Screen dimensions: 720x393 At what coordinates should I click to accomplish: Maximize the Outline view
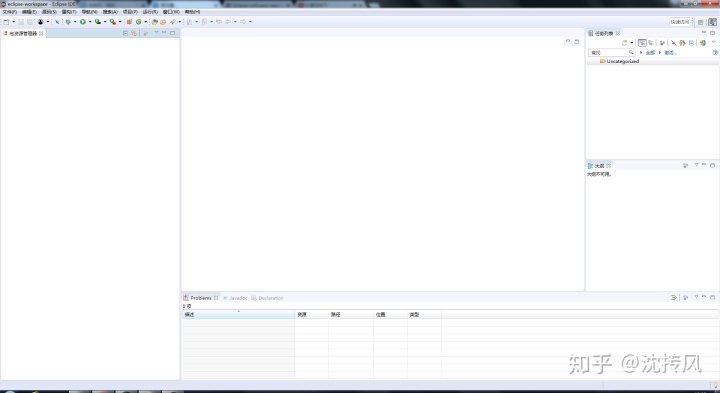(x=713, y=165)
